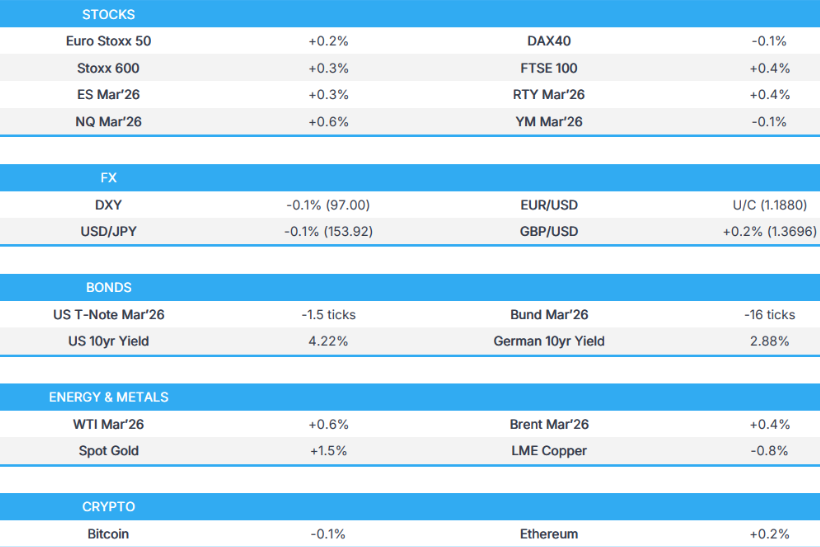Click the WTI Mar'26 label
820x547 pixels.
click(108, 424)
